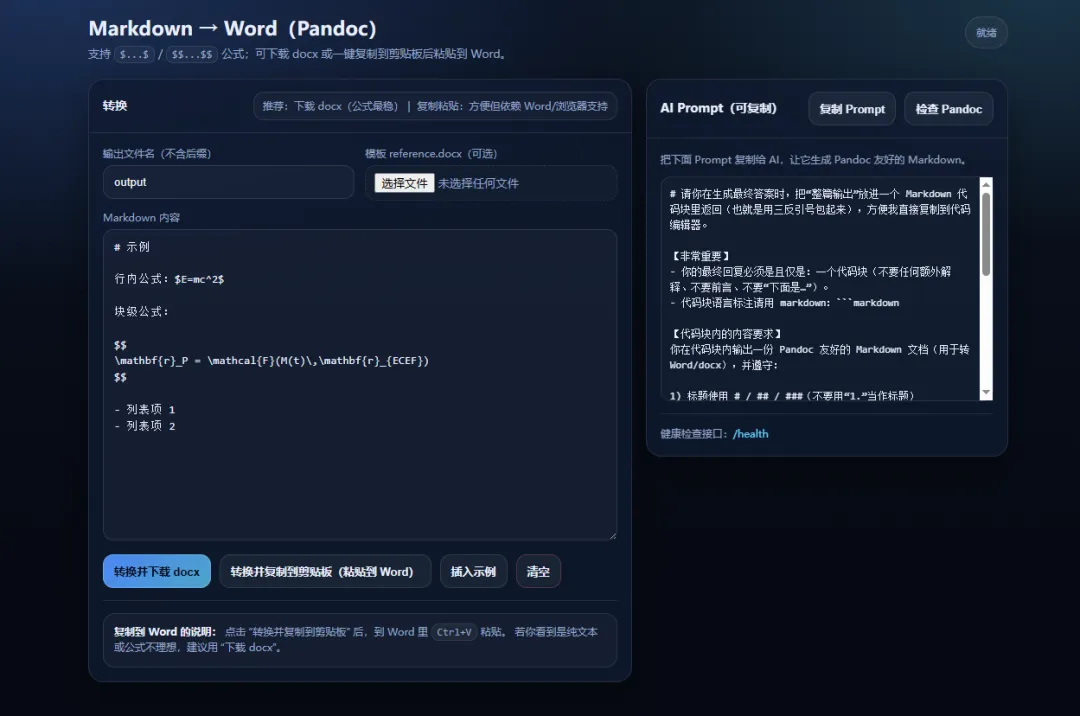Screen dimensions: 1080x716
Task: Click the 清空 button
Action: tap(538, 571)
